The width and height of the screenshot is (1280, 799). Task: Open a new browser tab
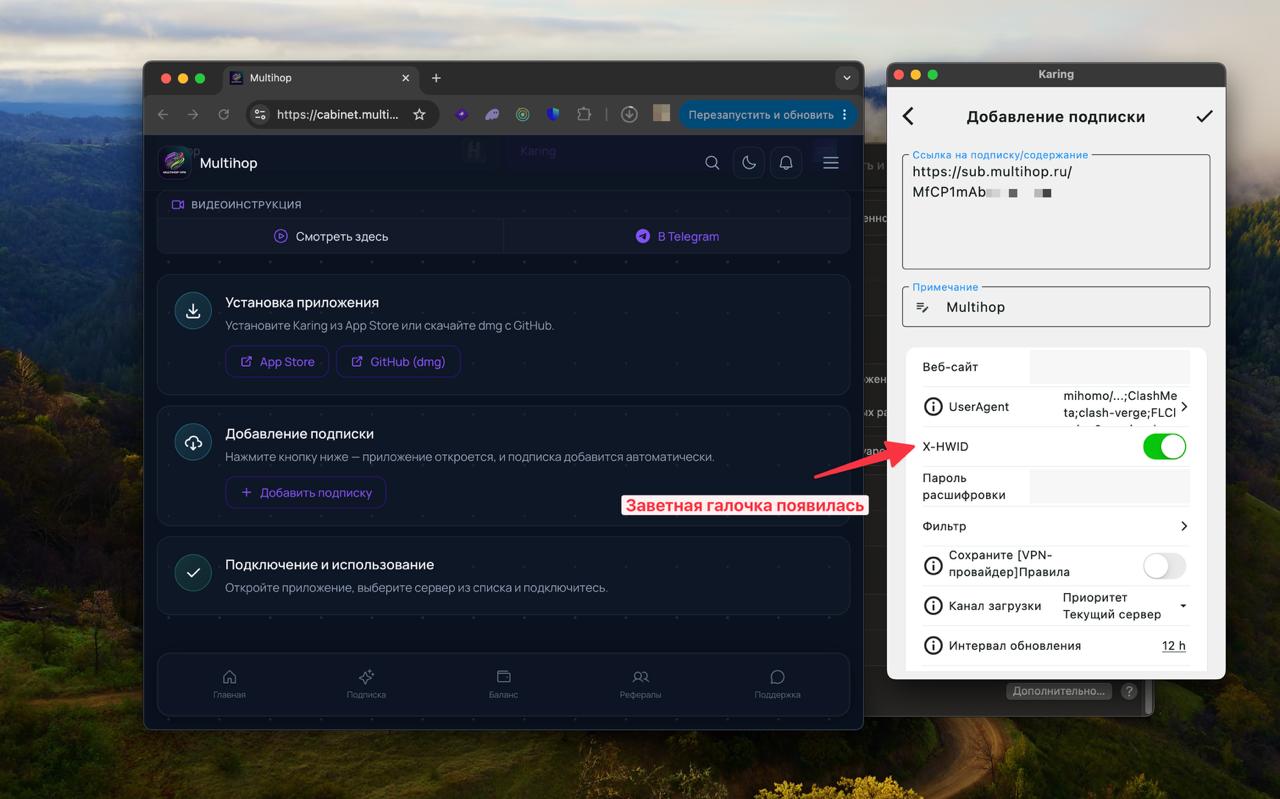[436, 78]
